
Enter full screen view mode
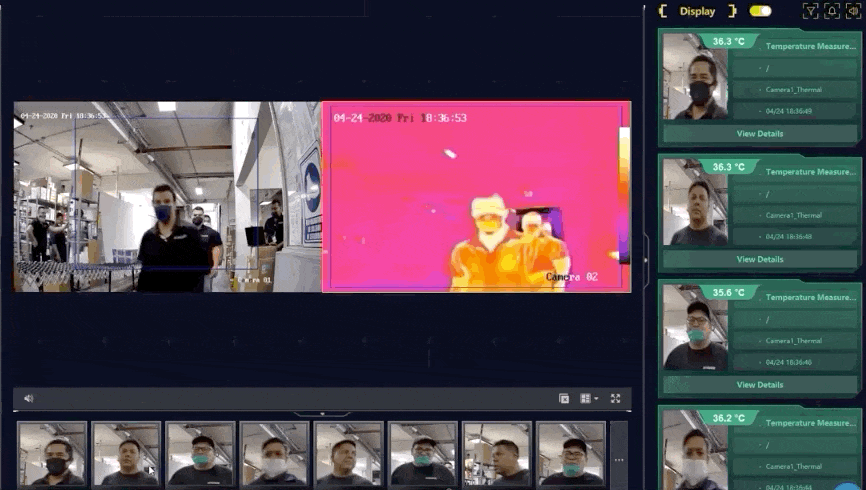[615, 398]
